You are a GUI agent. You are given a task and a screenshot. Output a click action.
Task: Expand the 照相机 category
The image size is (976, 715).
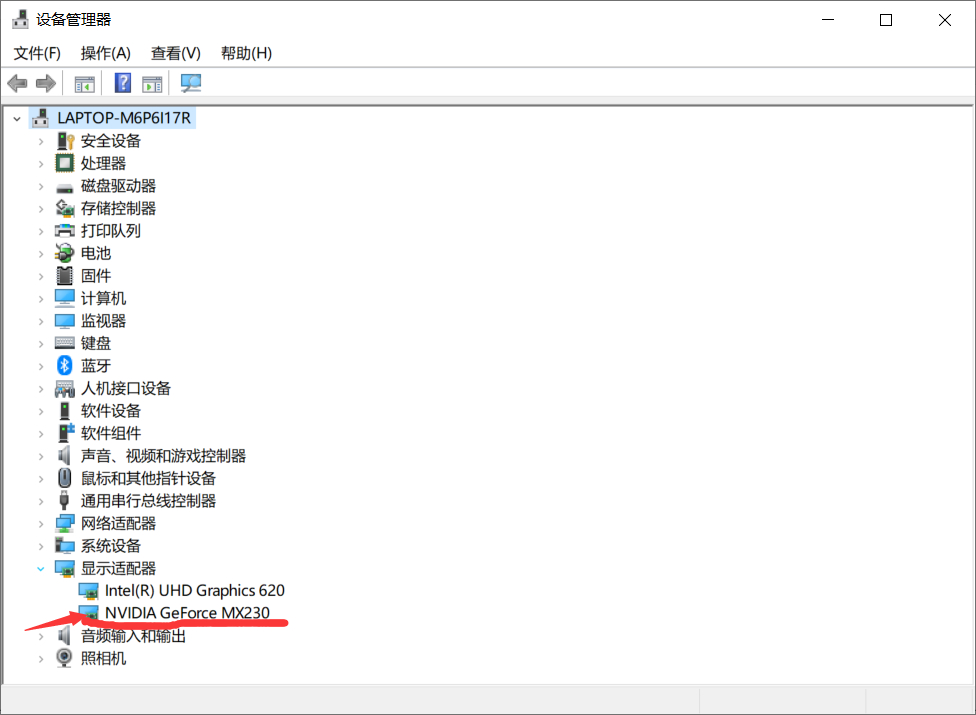40,658
